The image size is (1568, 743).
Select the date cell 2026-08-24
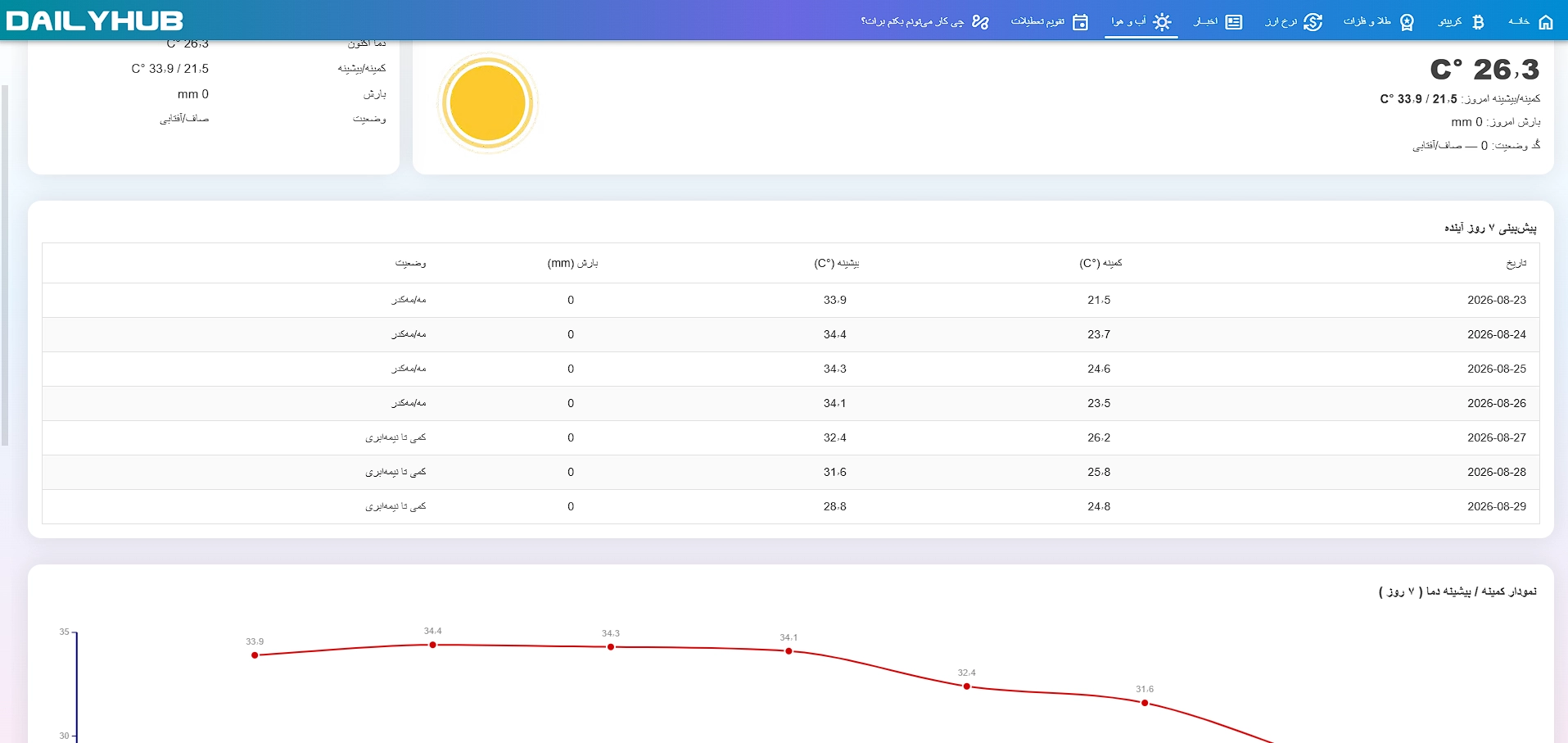click(1496, 334)
